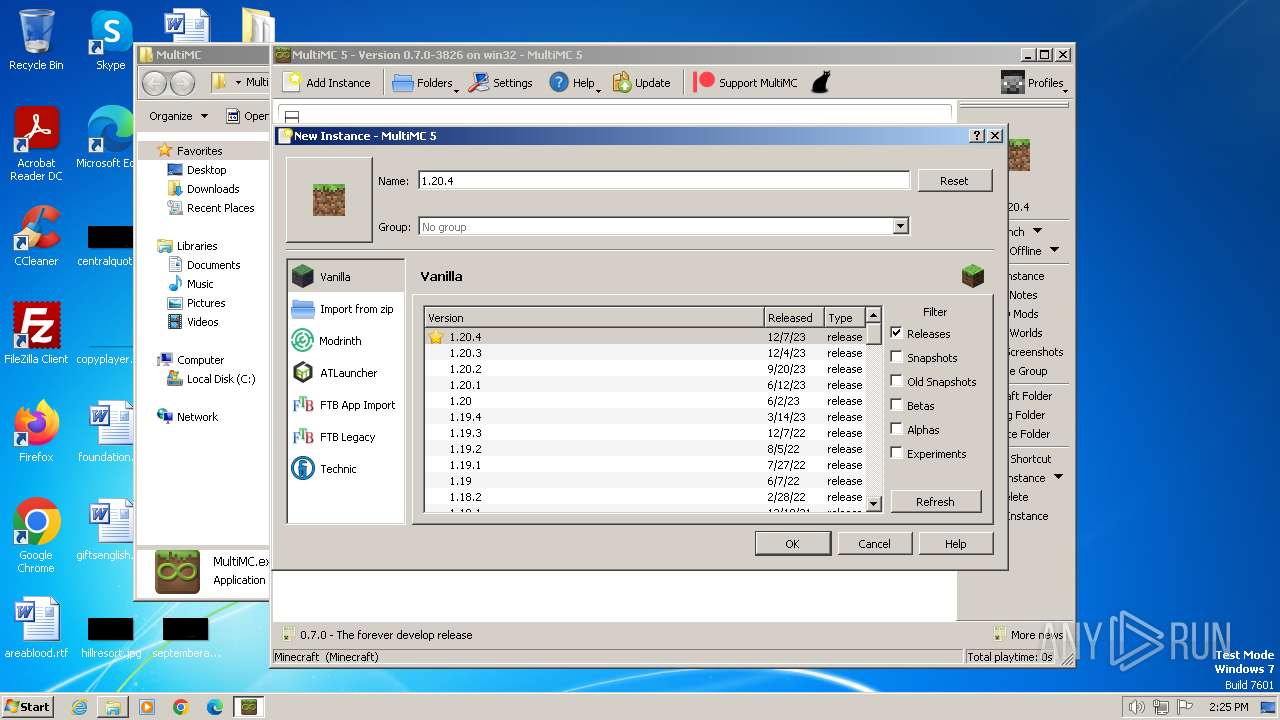Open Network in Explorer pane
The image size is (1280, 720).
(x=196, y=417)
